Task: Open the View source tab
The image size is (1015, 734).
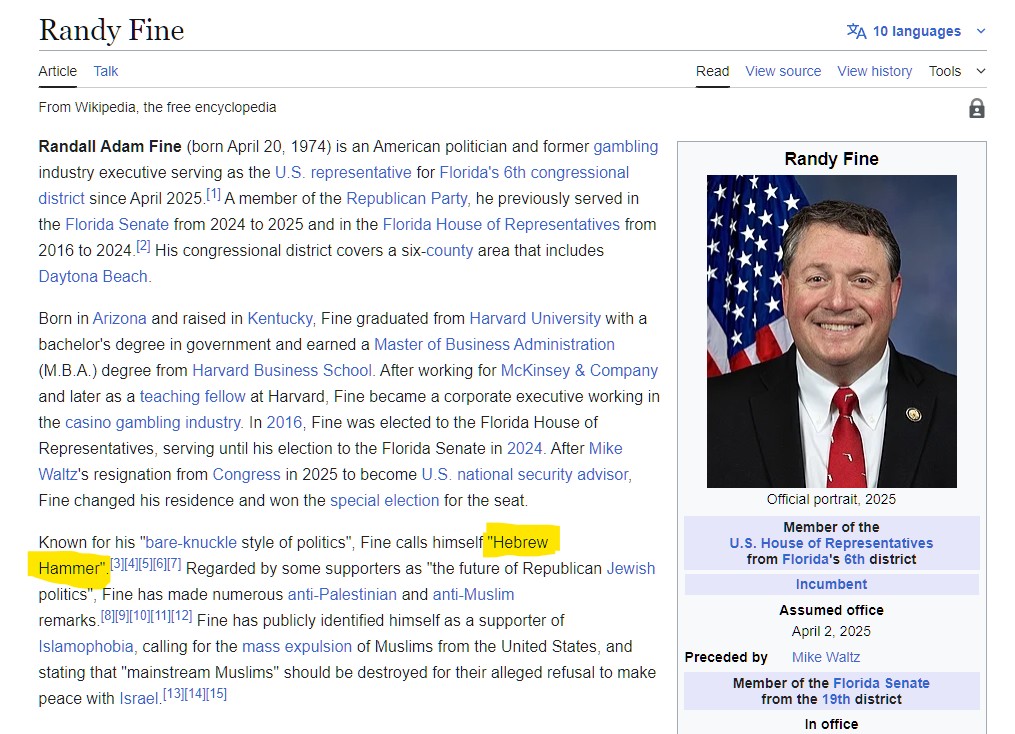Action: point(783,71)
